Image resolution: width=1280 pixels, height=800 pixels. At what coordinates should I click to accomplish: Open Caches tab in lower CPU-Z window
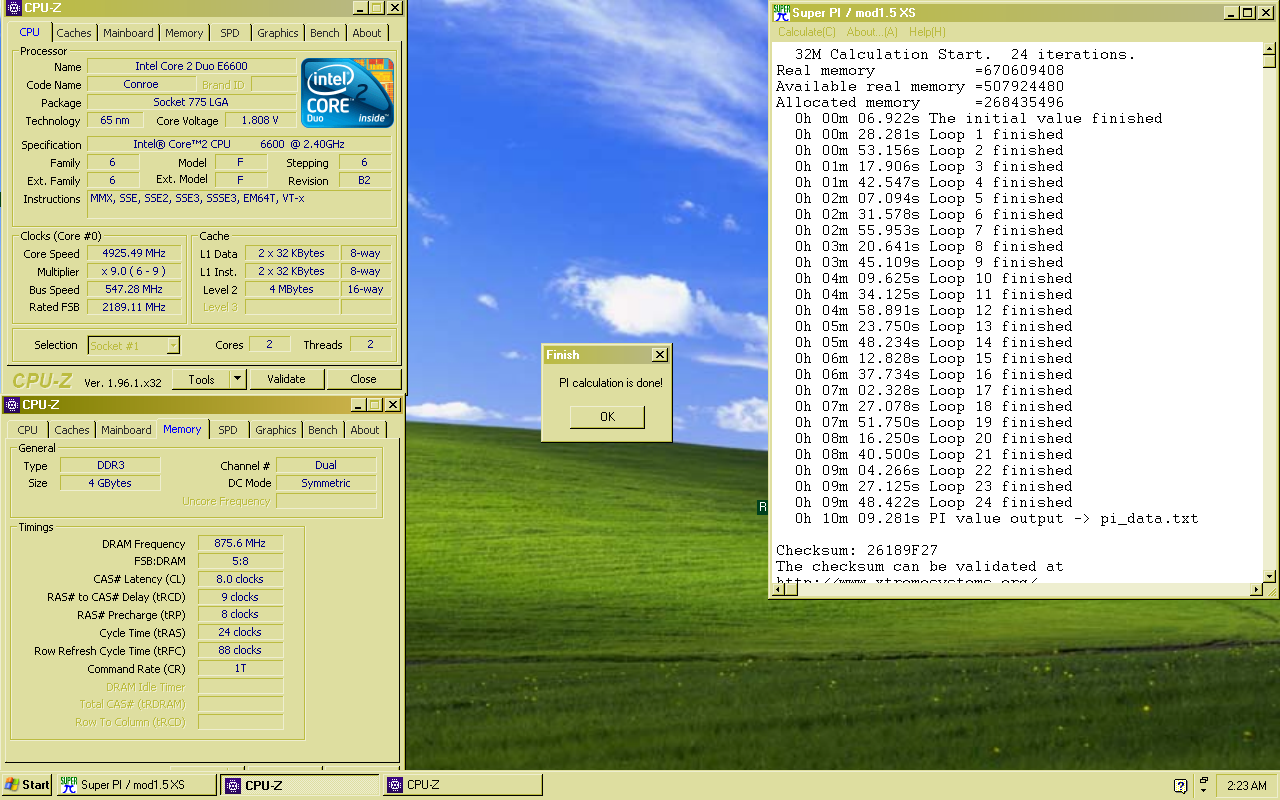tap(72, 430)
